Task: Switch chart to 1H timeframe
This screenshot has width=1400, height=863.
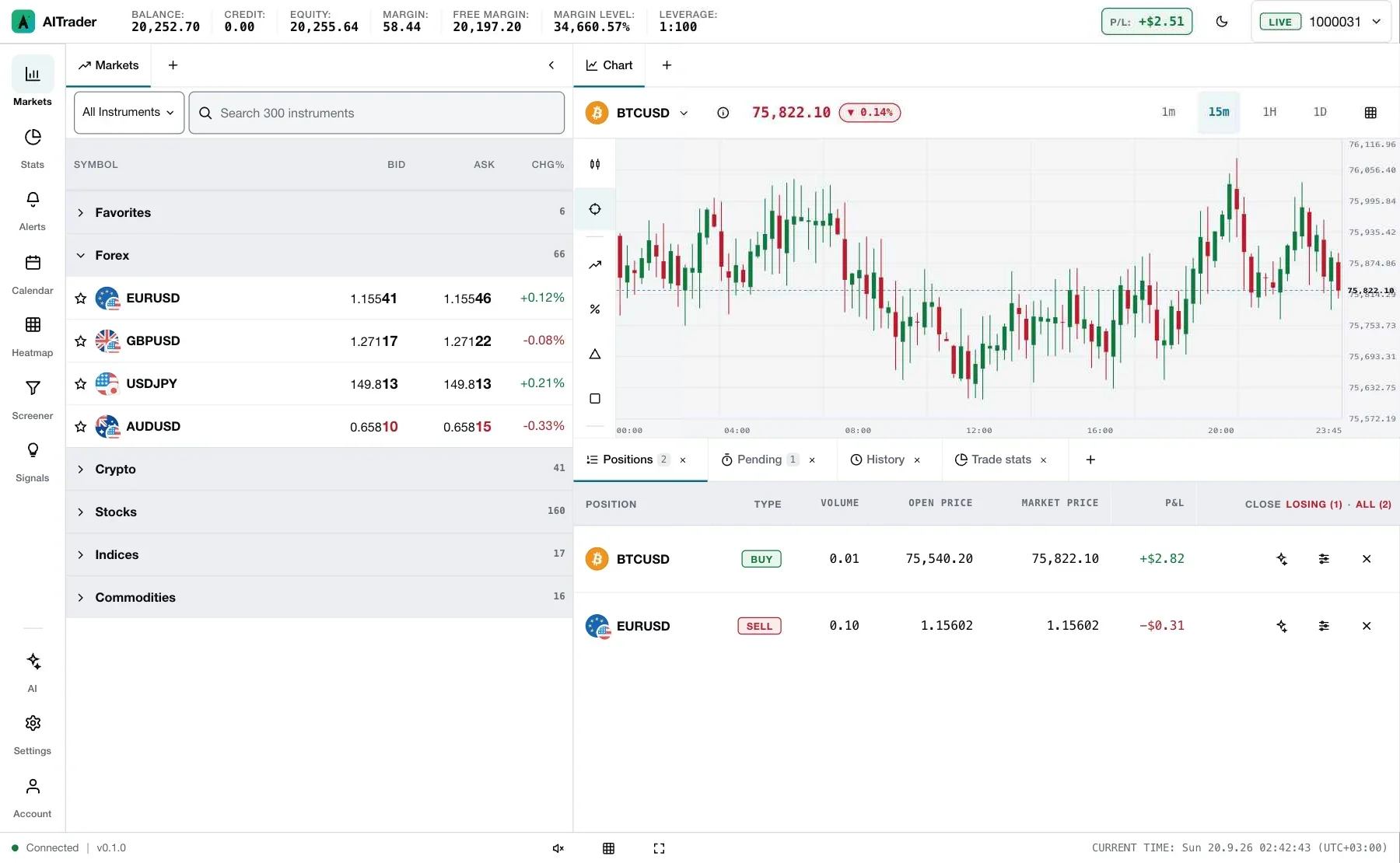Action: point(1269,112)
